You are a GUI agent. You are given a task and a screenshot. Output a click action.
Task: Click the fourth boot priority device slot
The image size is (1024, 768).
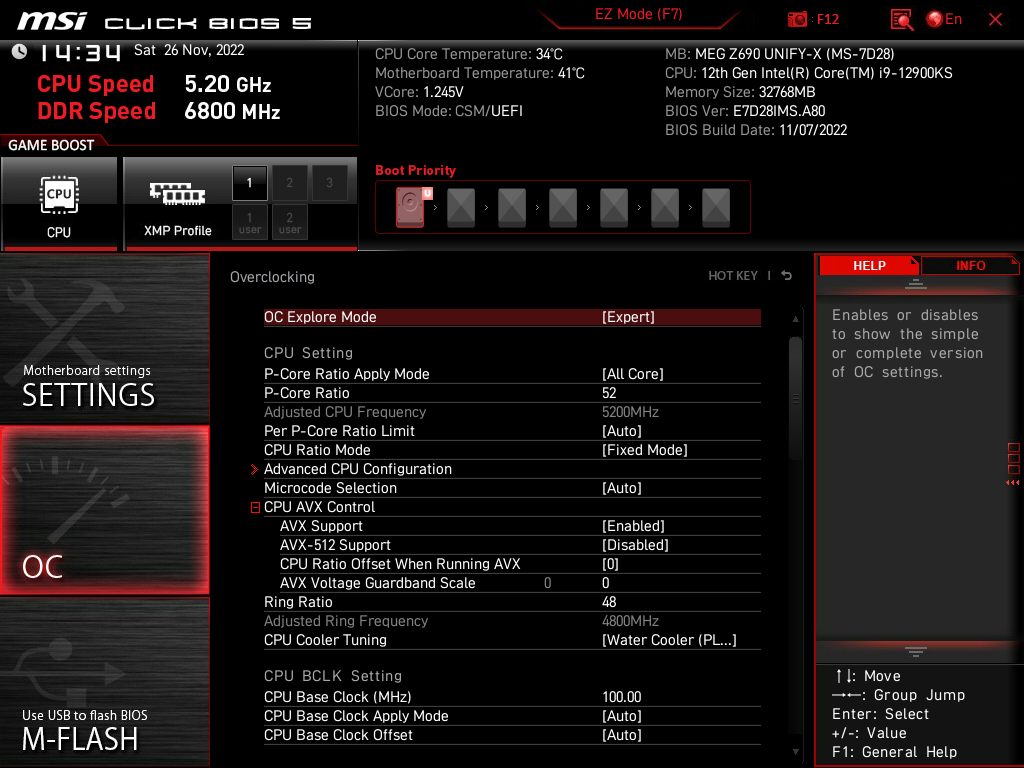563,207
